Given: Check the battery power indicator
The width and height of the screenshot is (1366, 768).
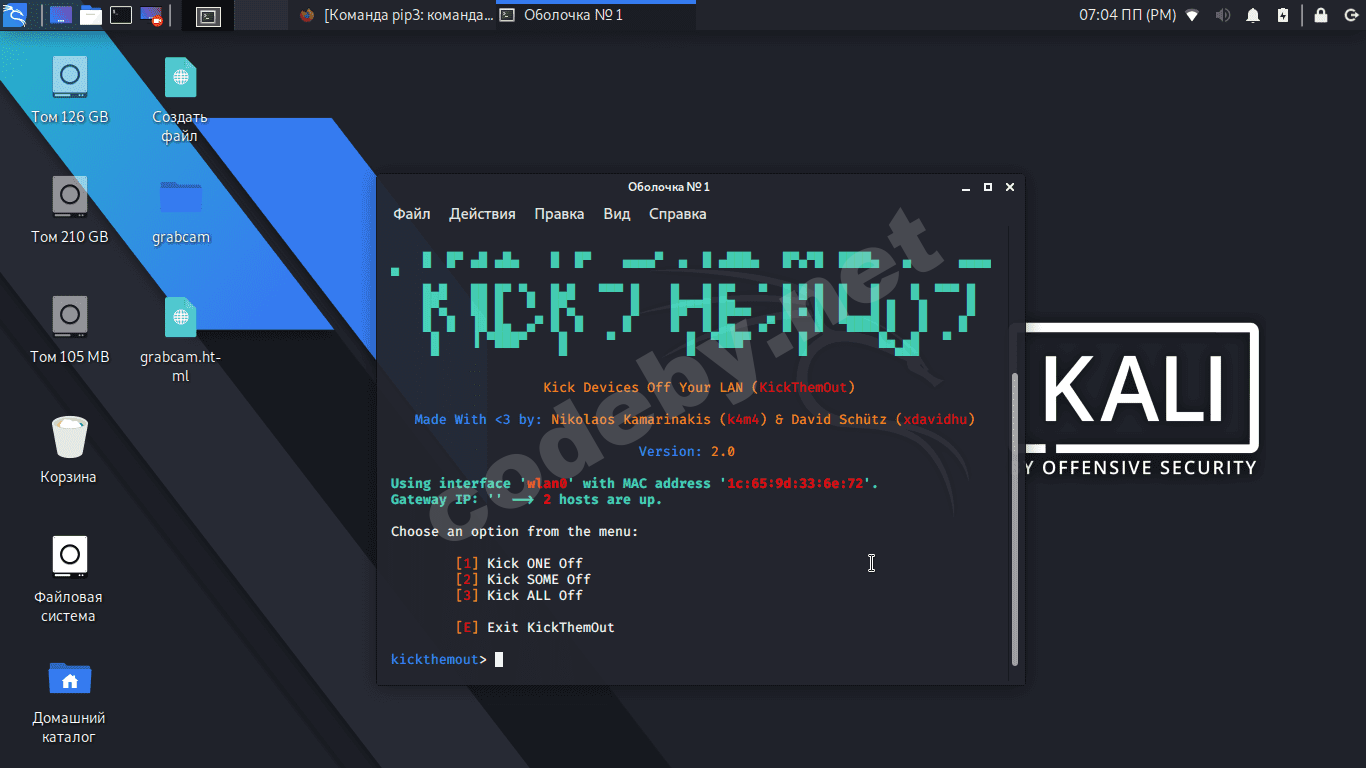Looking at the screenshot, I should [x=1283, y=15].
